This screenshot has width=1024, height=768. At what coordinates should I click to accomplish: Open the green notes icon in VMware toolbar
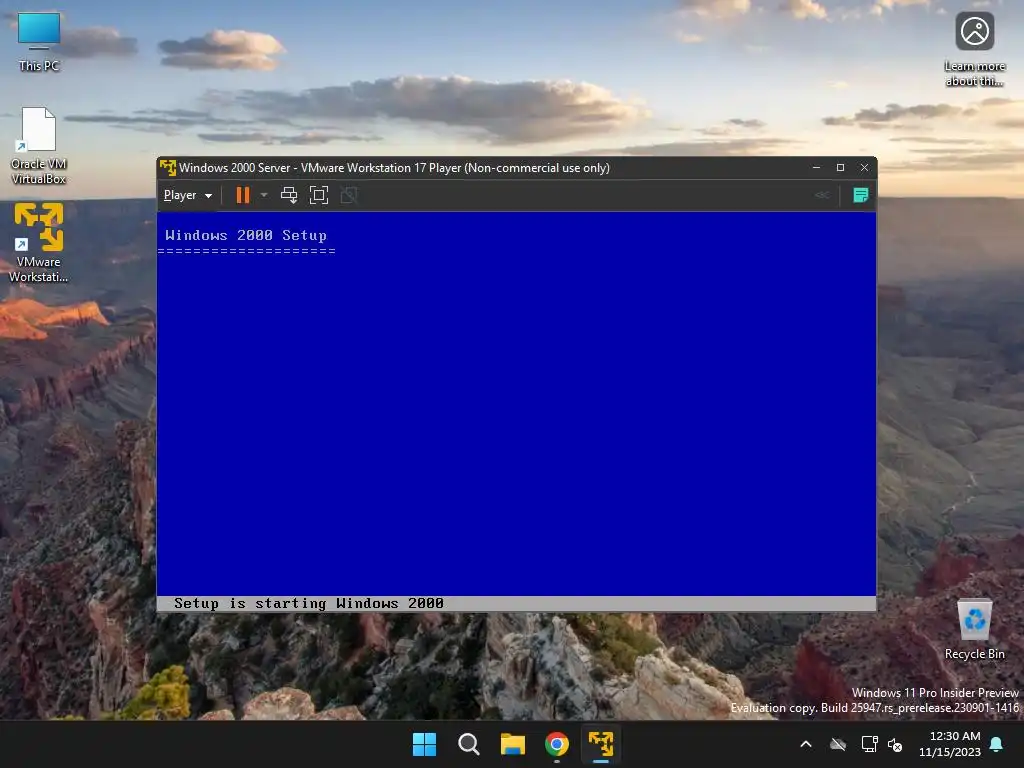click(861, 195)
